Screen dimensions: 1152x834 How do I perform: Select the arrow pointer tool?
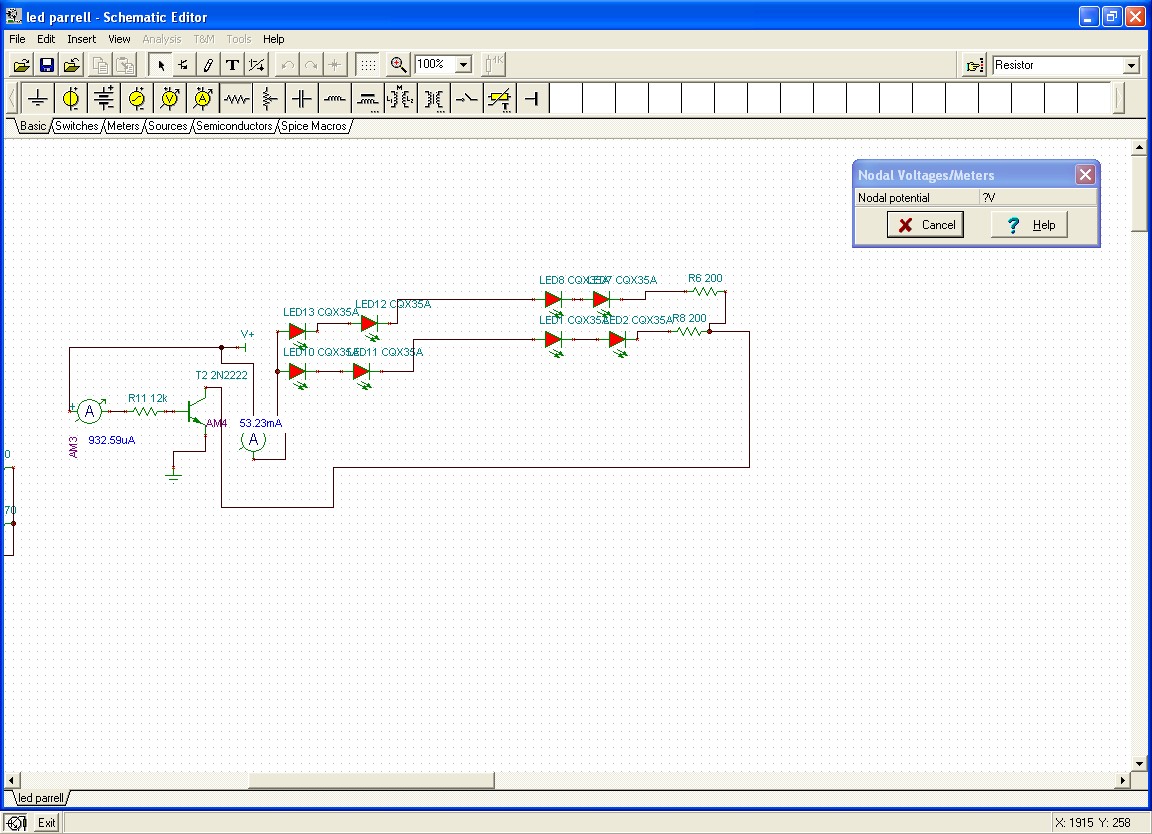pos(159,65)
